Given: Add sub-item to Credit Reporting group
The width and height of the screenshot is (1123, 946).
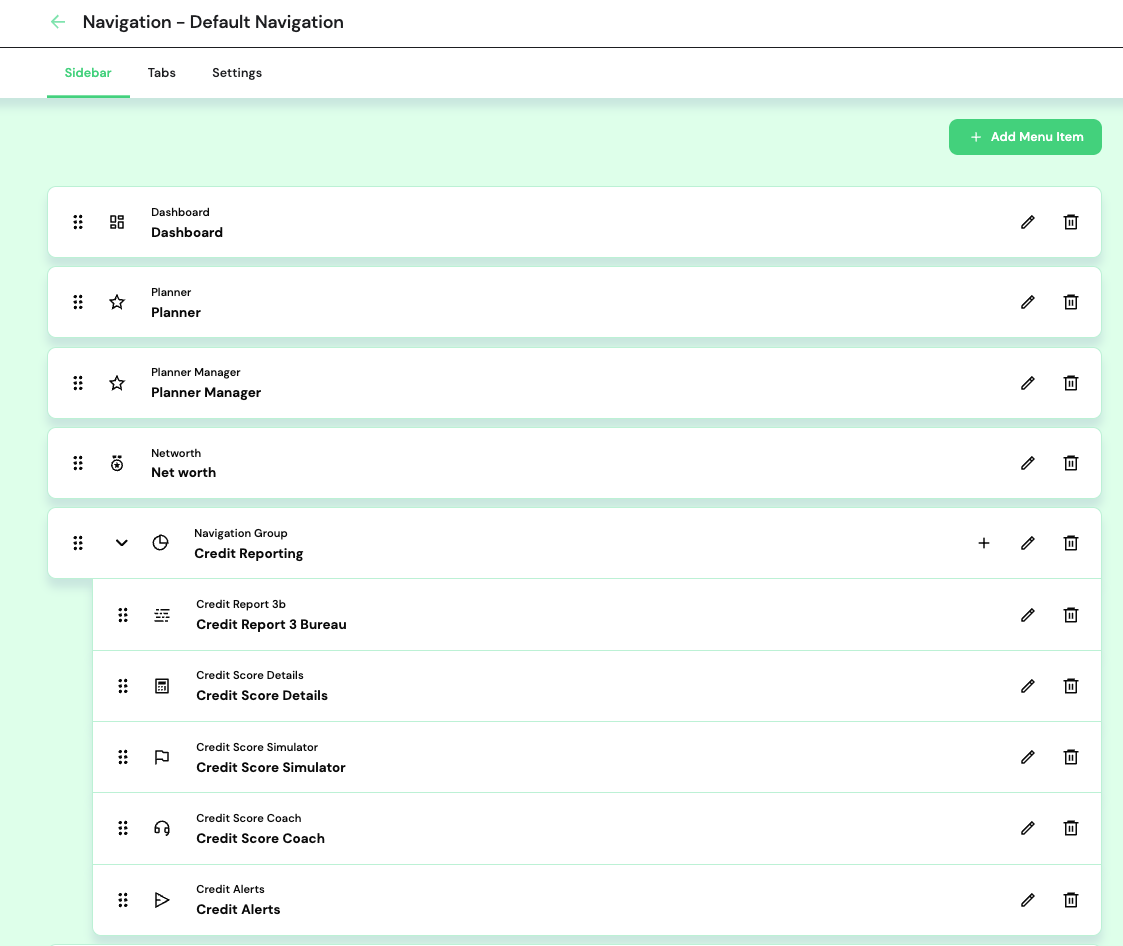Looking at the screenshot, I should click(984, 544).
